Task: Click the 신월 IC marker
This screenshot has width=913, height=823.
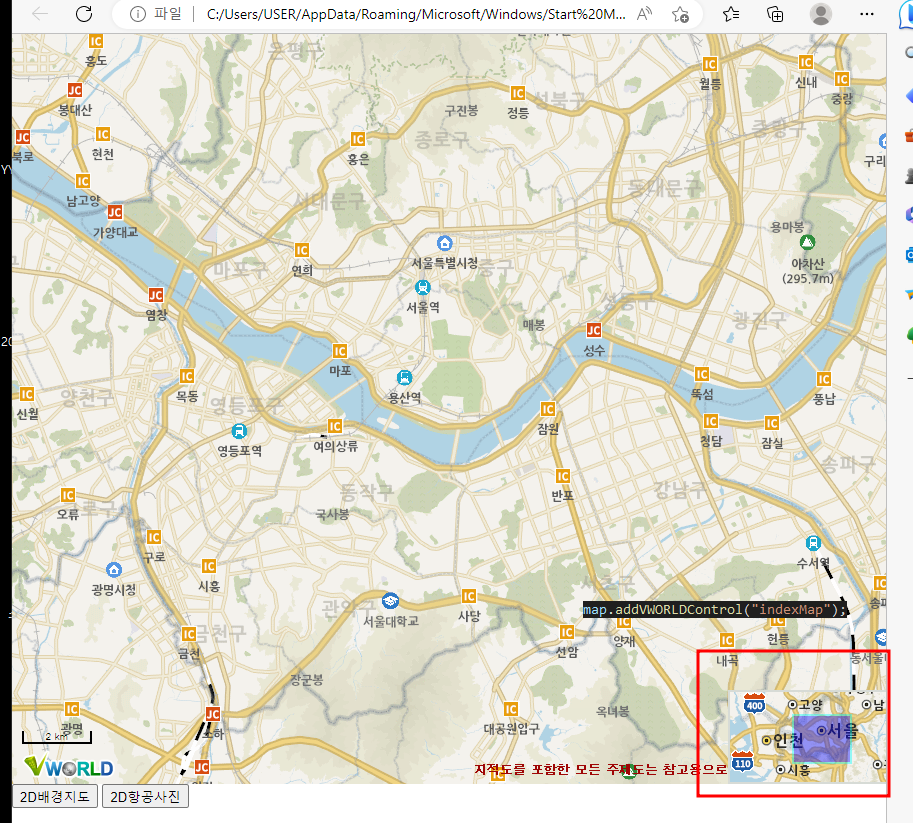Action: pyautogui.click(x=27, y=394)
